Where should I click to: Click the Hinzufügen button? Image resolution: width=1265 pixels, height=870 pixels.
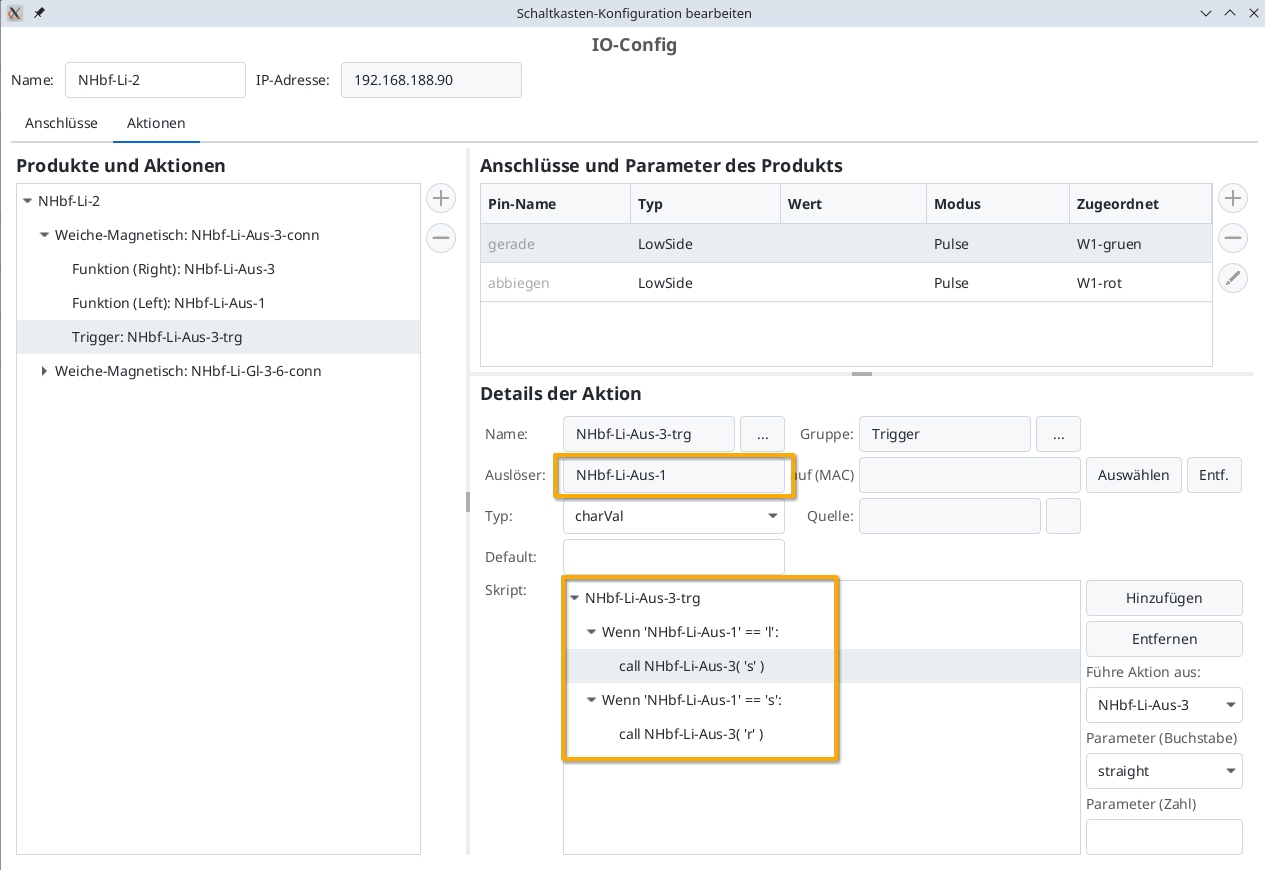point(1164,598)
